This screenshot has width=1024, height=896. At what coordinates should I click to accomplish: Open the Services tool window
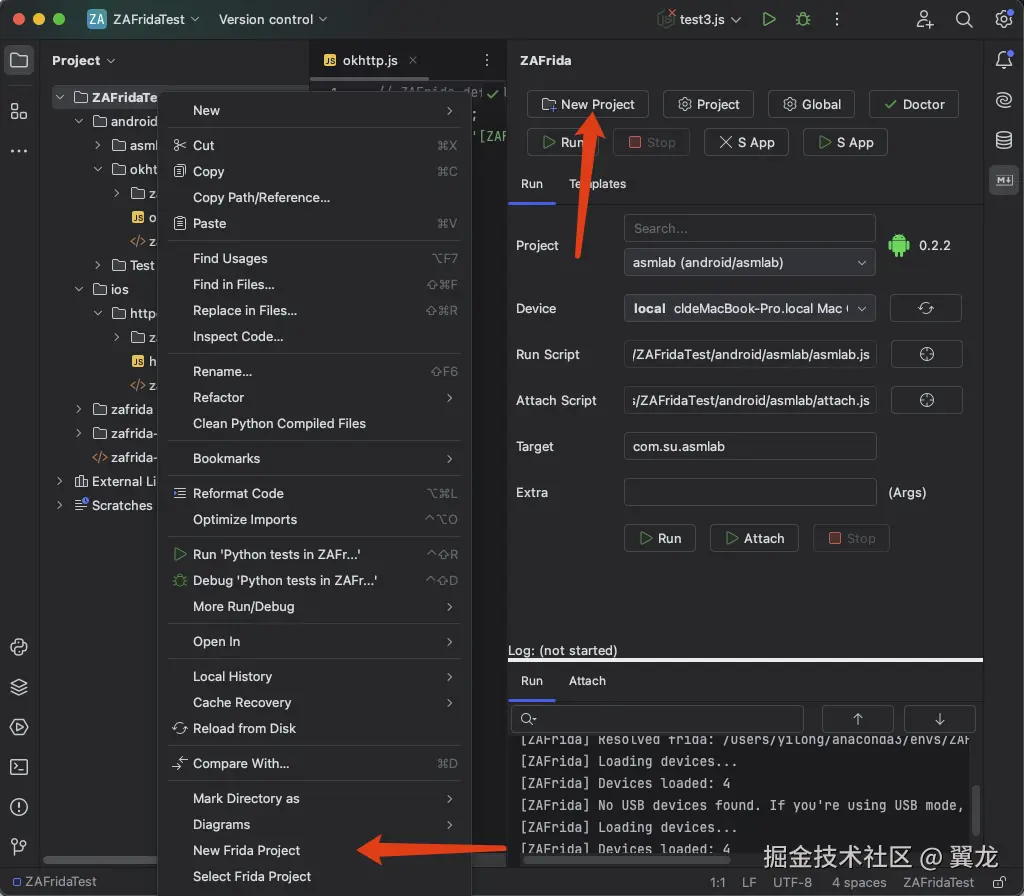tap(19, 727)
